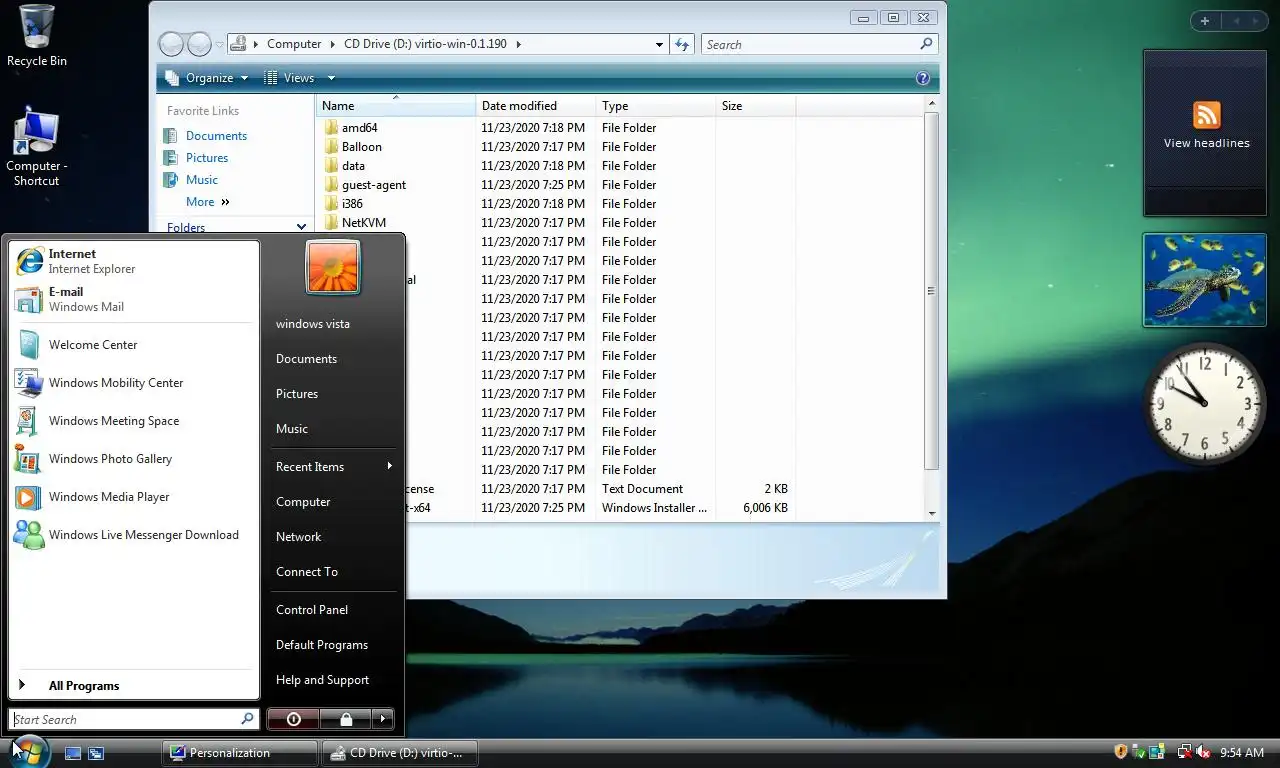Expand breadcrumb arrow after Computer
This screenshot has height=768, width=1280.
tap(333, 44)
